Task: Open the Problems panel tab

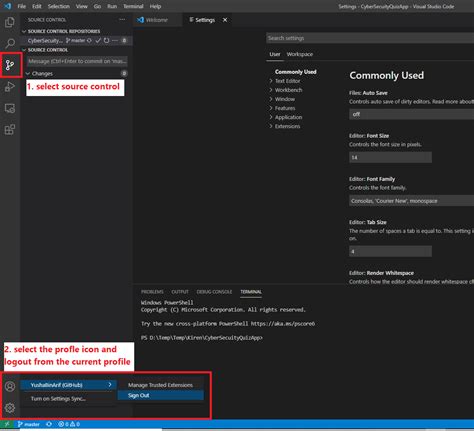Action: point(152,292)
